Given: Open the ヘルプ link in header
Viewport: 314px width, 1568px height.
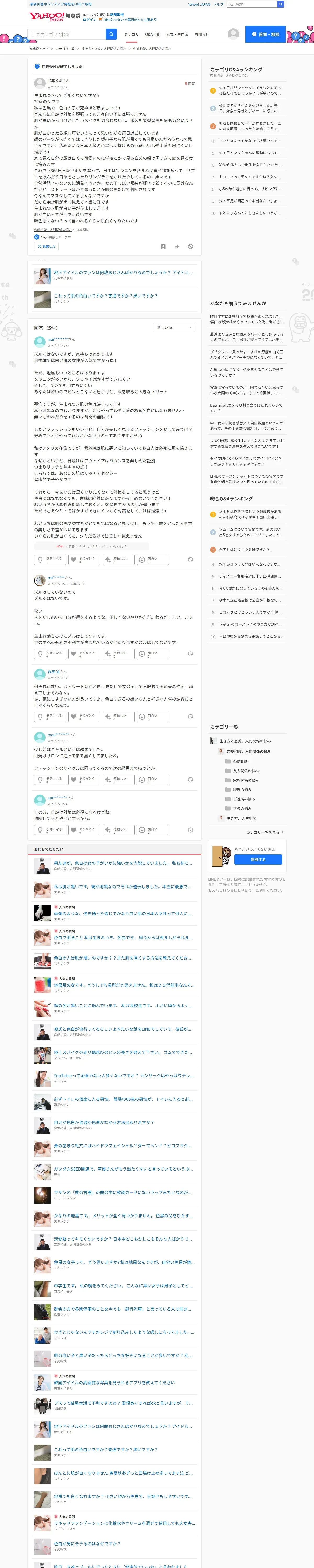Looking at the screenshot, I should pos(218,4).
